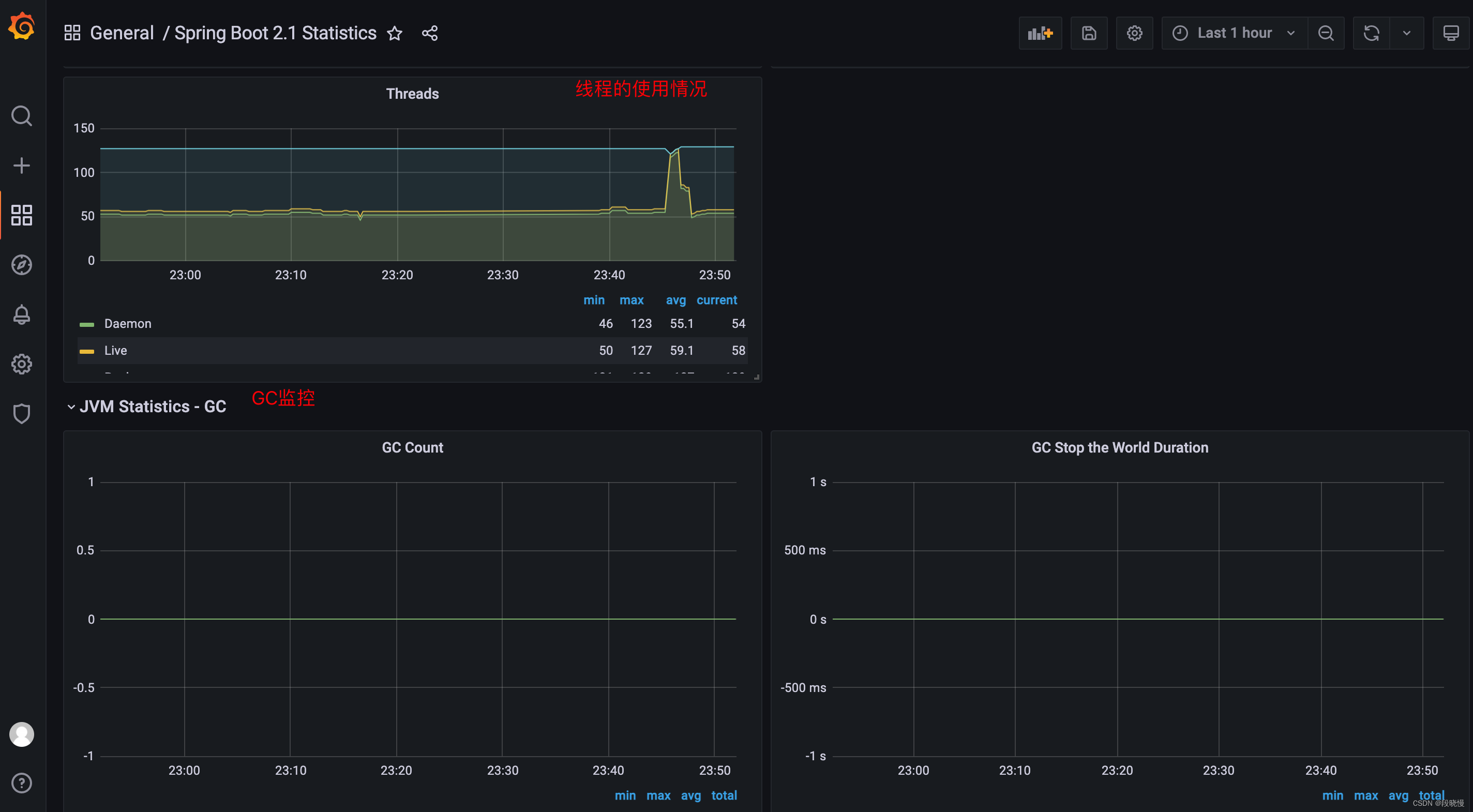
Task: Open GC Stop the World Duration menu
Action: click(1120, 448)
